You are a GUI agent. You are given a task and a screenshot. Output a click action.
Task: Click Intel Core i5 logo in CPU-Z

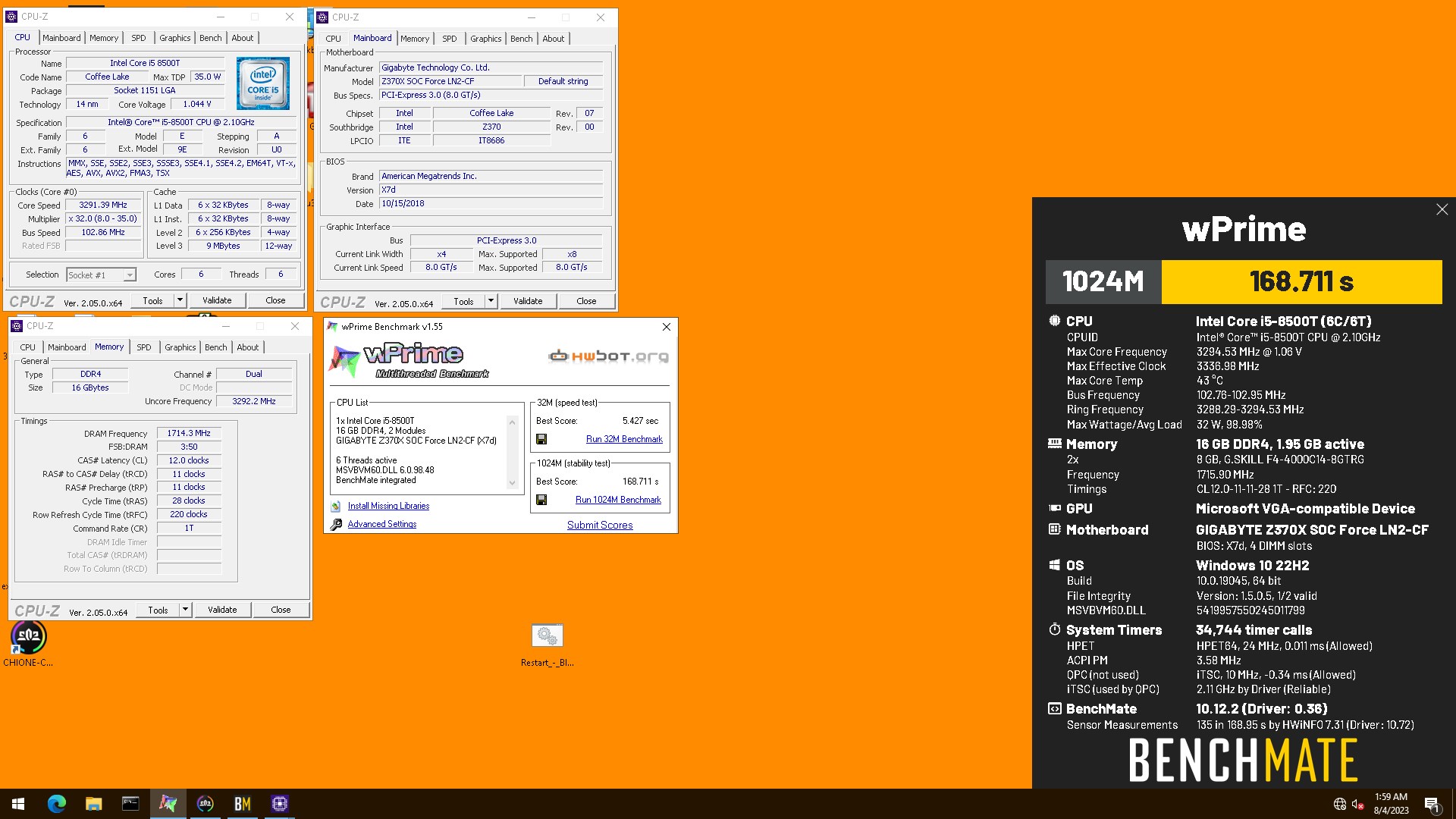pos(263,83)
